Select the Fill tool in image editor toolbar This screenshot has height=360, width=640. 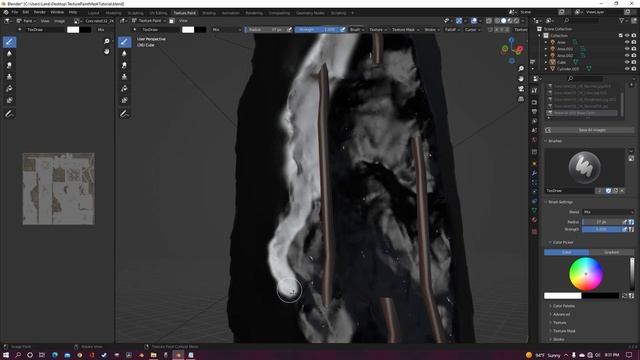[x=9, y=89]
